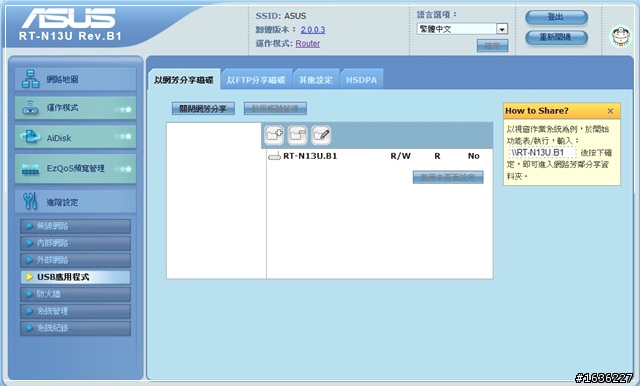Click the 重新開機 reboot button

click(556, 37)
